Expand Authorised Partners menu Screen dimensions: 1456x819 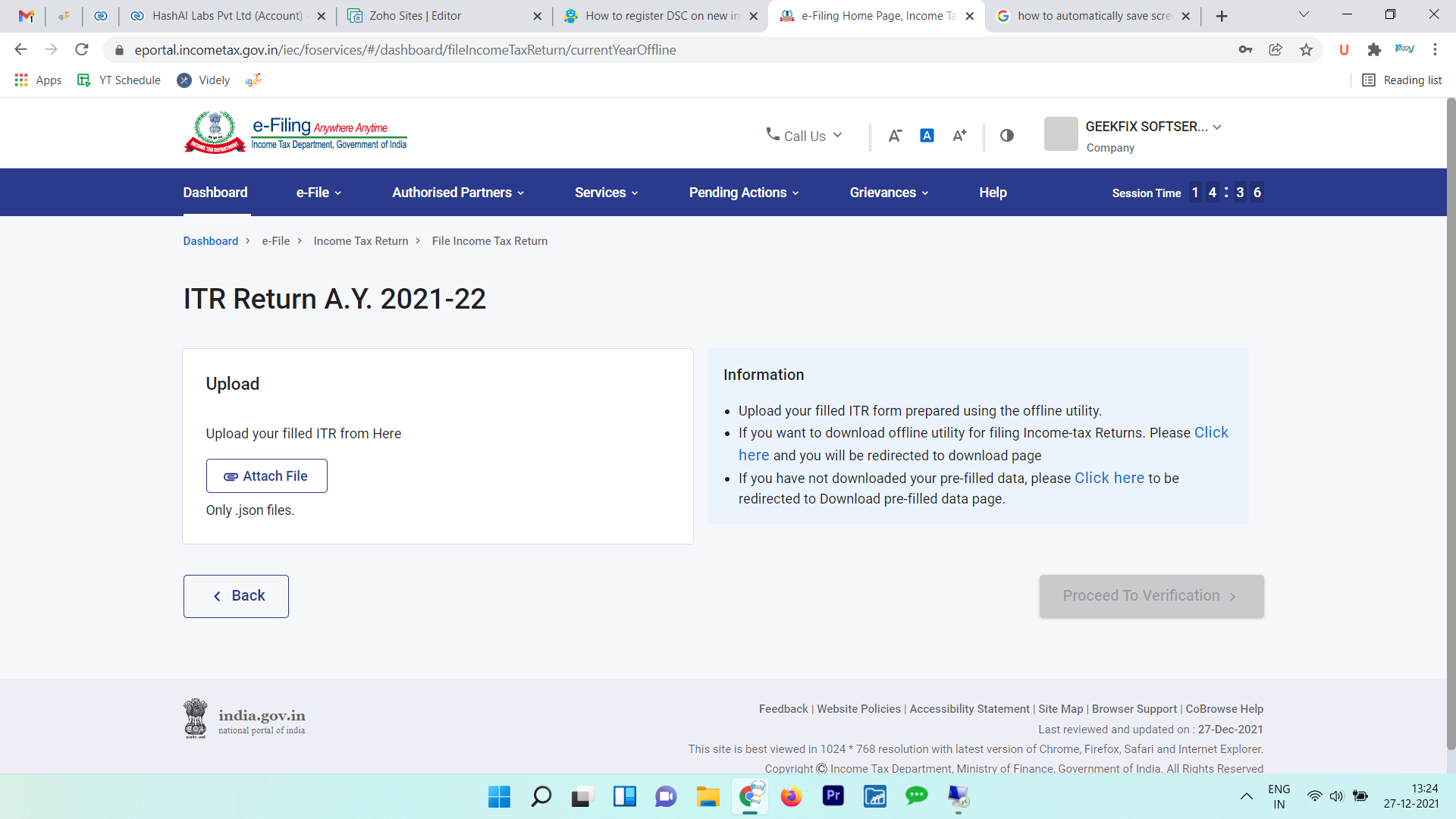click(x=459, y=193)
